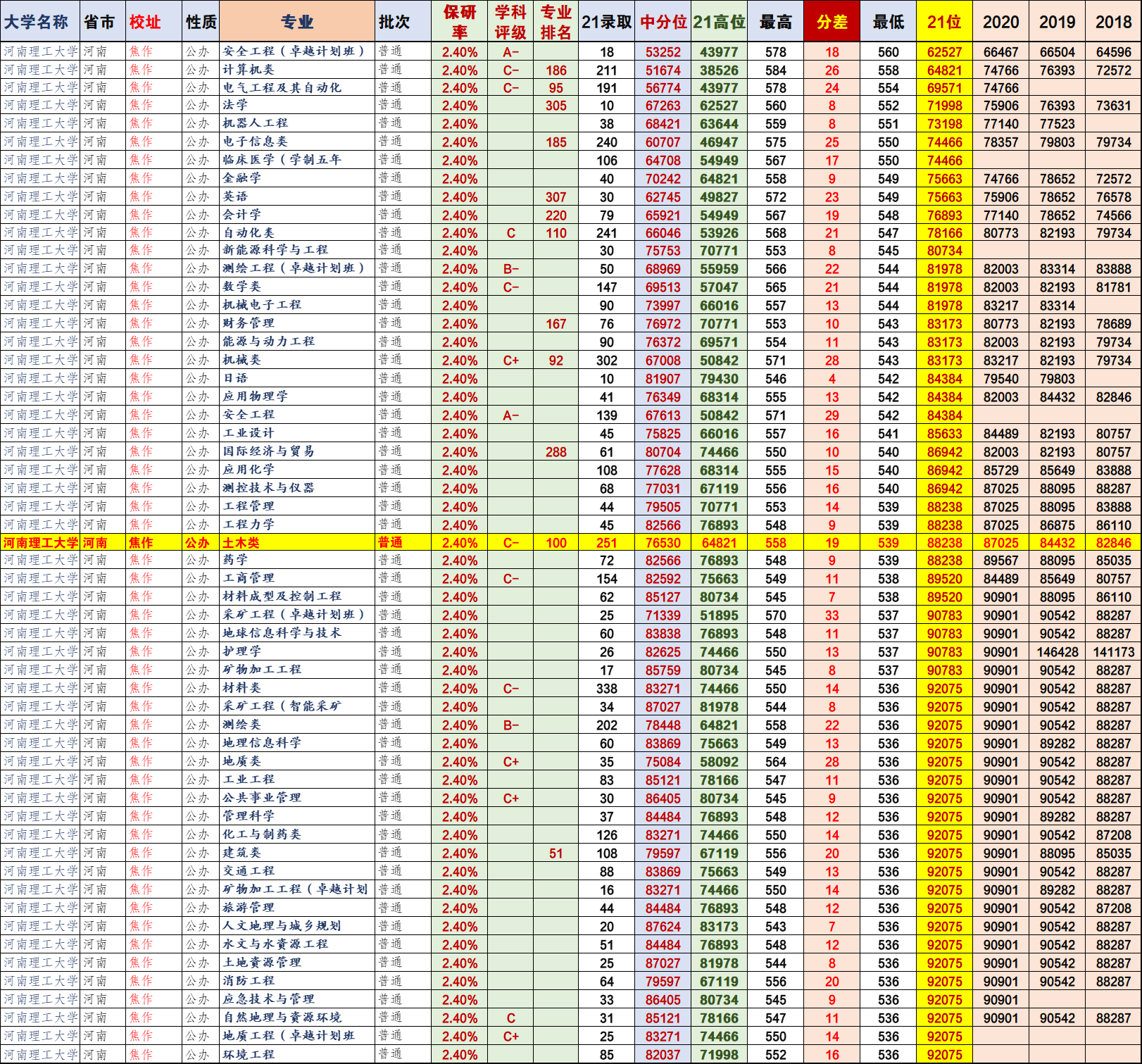The image size is (1142, 1064).
Task: Click 学科评级 B- in the 测绘类 row
Action: coord(511,725)
